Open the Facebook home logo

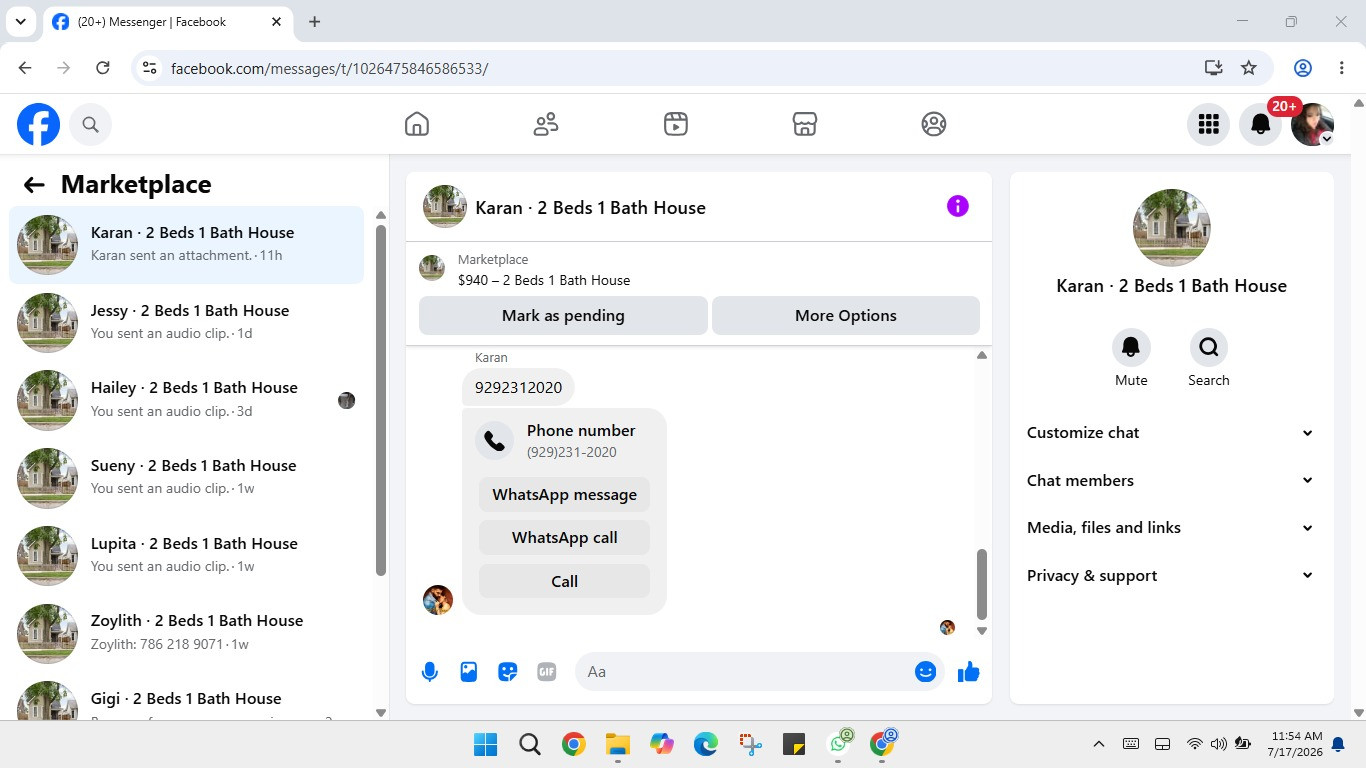point(38,124)
